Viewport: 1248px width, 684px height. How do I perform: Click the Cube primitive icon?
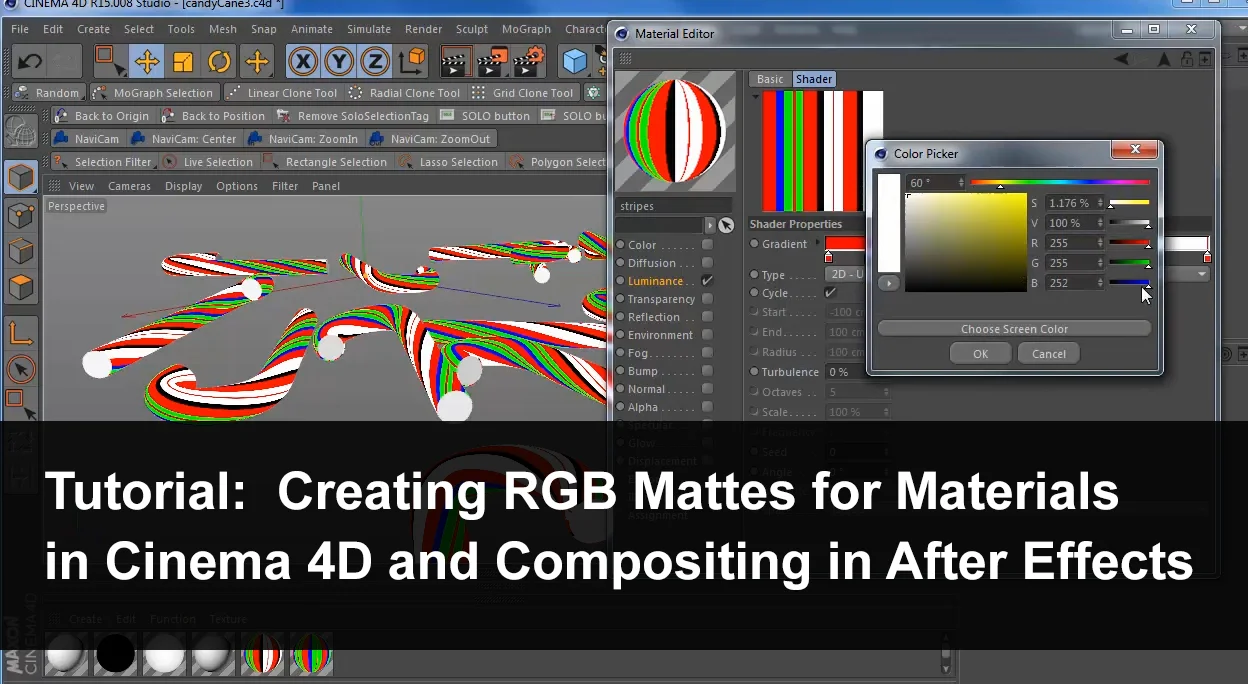click(x=574, y=62)
